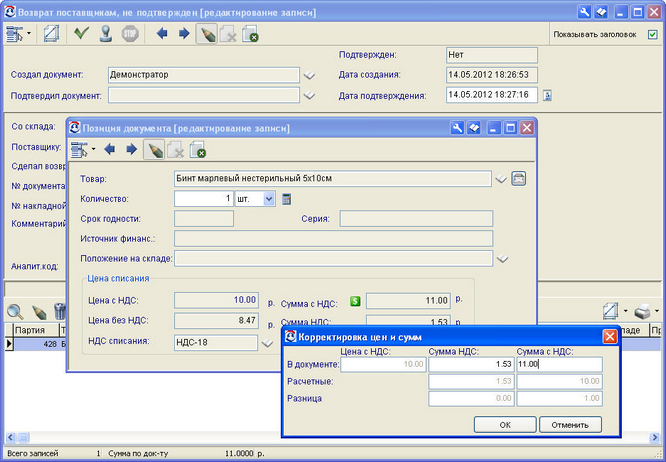Click the stamp approve icon
Image resolution: width=666 pixels, height=462 pixels.
106,33
